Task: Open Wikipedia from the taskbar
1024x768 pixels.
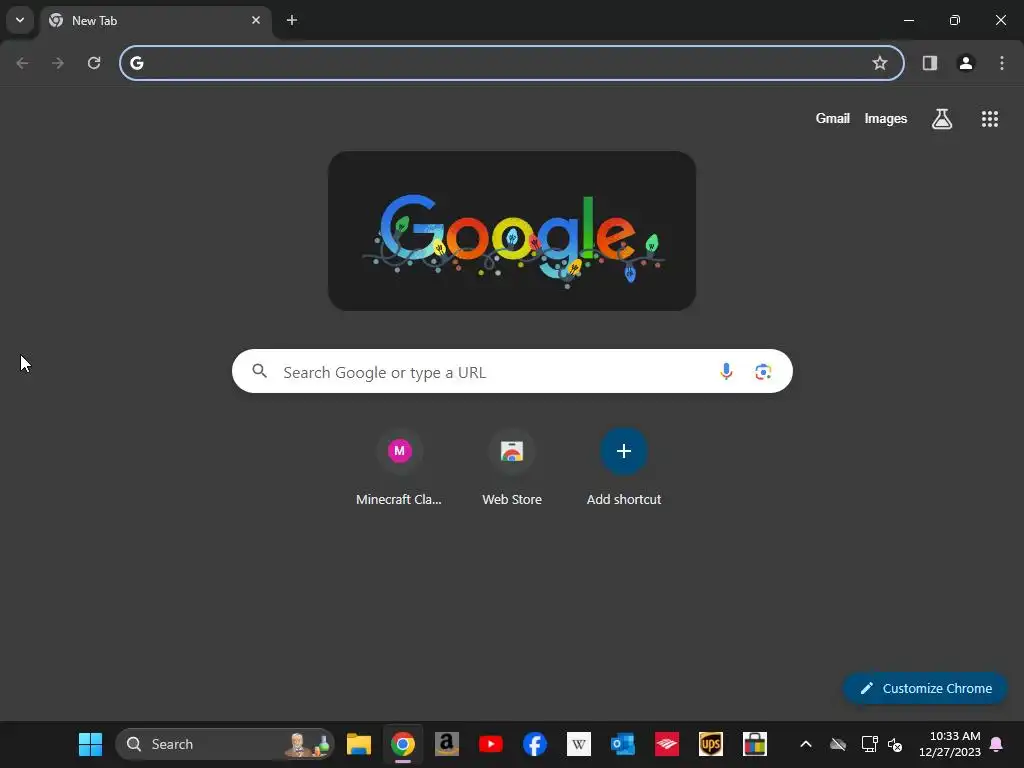Action: [579, 744]
